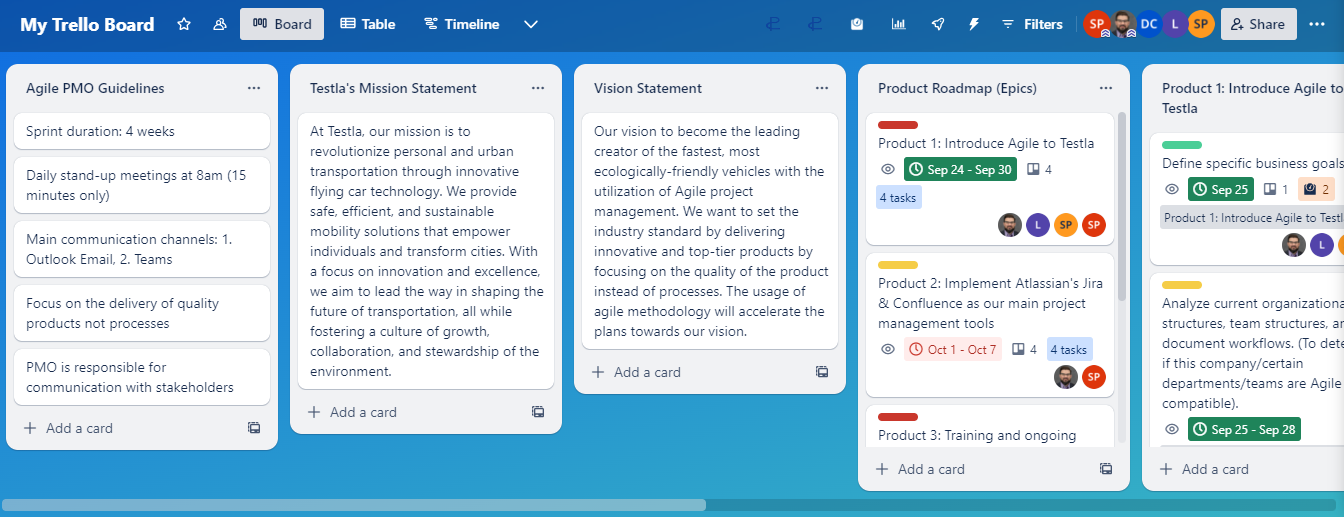The image size is (1344, 517).
Task: Switch to the Timeline view
Action: coord(461,24)
